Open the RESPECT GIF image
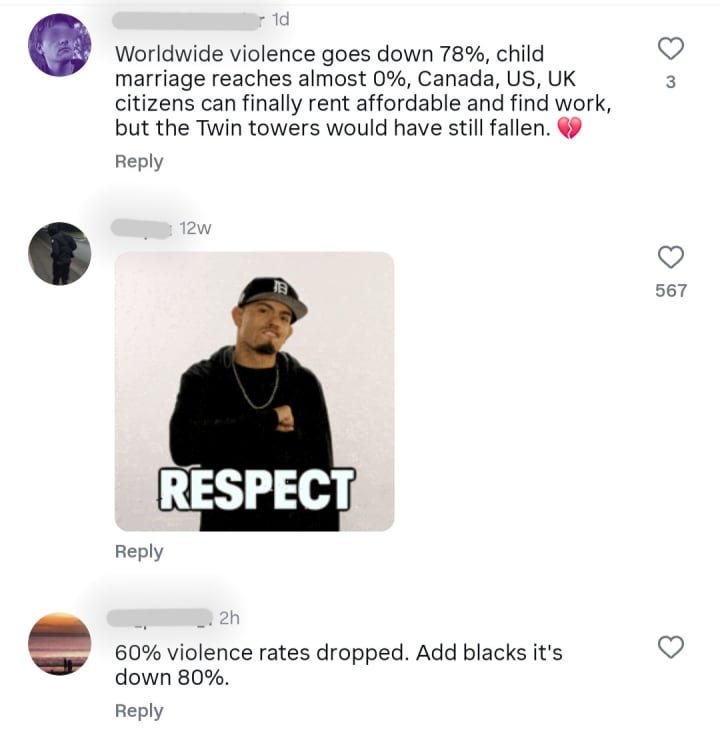The width and height of the screenshot is (720, 733). tap(254, 391)
